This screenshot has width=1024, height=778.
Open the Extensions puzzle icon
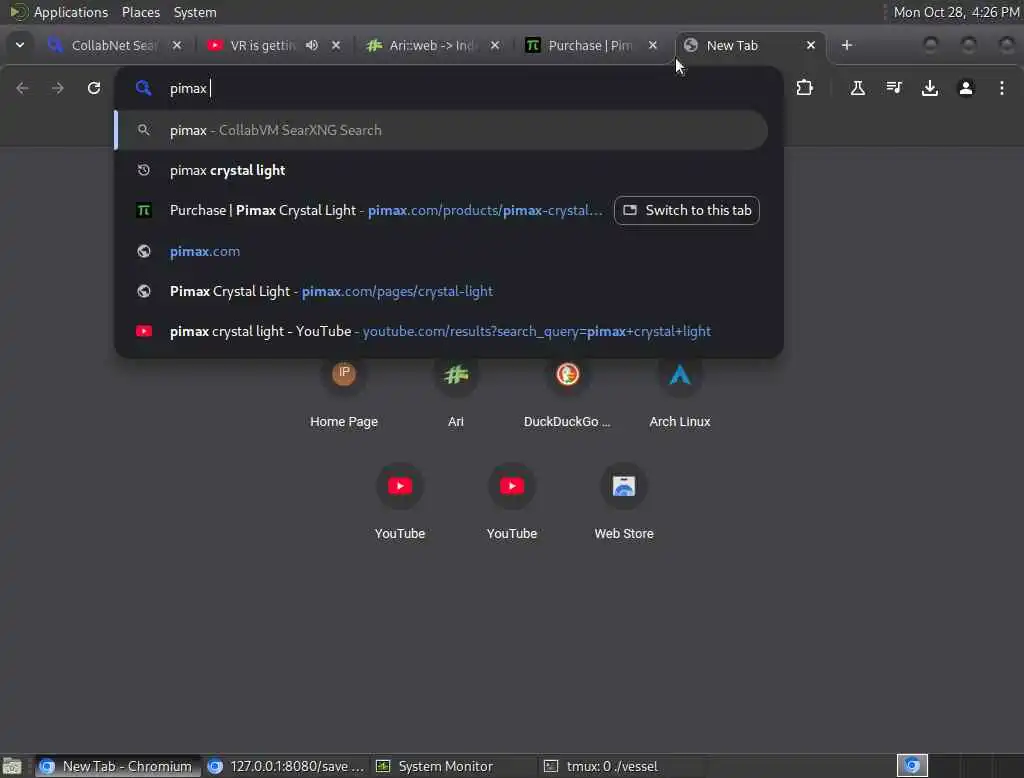pos(805,88)
